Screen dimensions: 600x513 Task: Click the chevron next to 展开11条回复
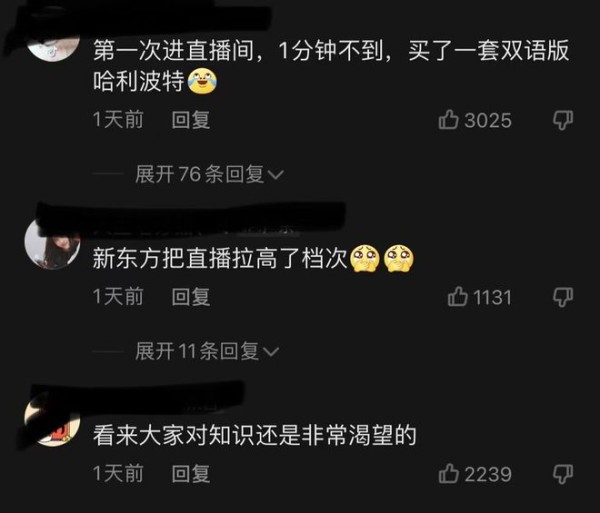pos(271,352)
